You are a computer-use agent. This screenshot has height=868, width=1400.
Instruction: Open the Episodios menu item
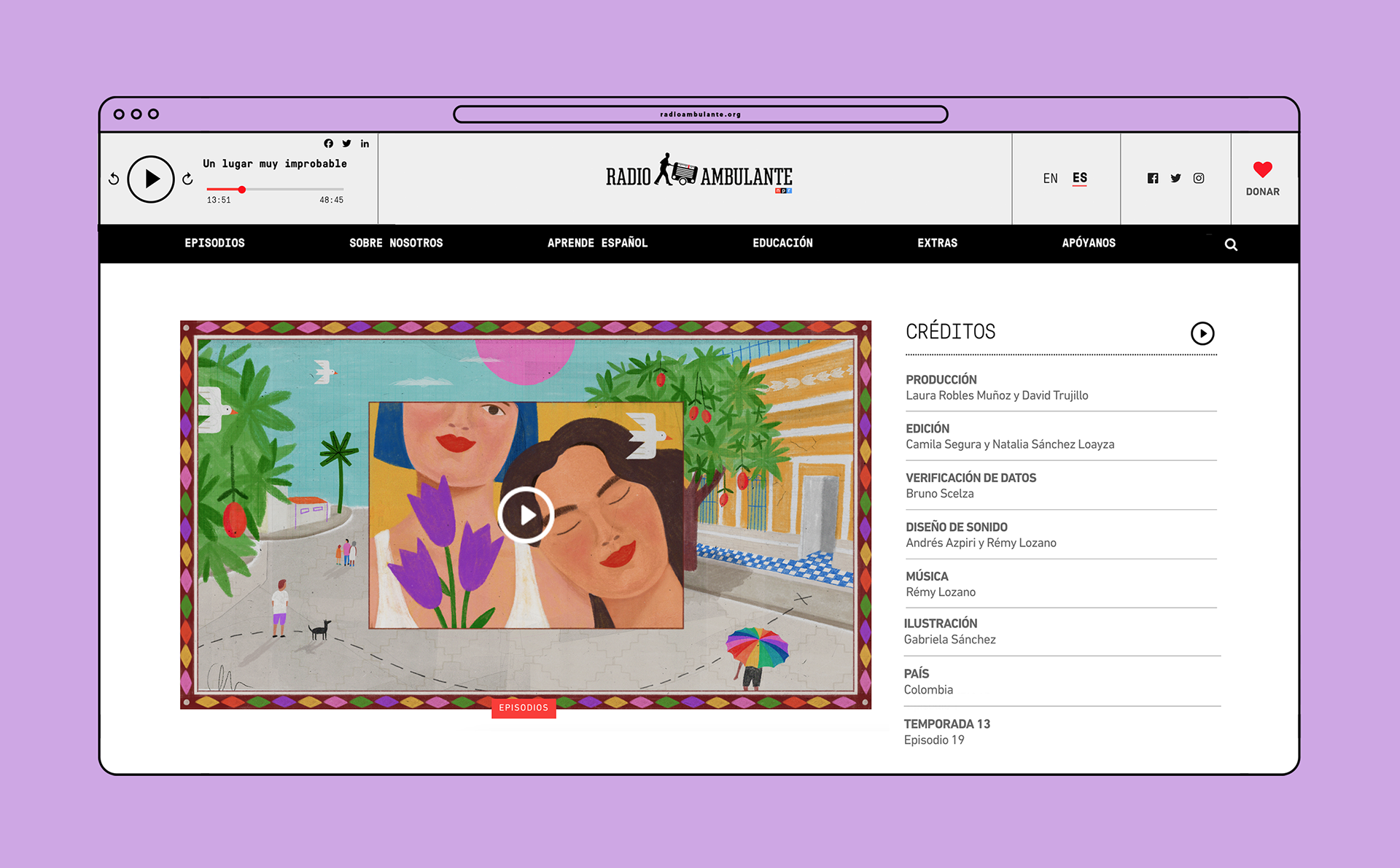[214, 243]
